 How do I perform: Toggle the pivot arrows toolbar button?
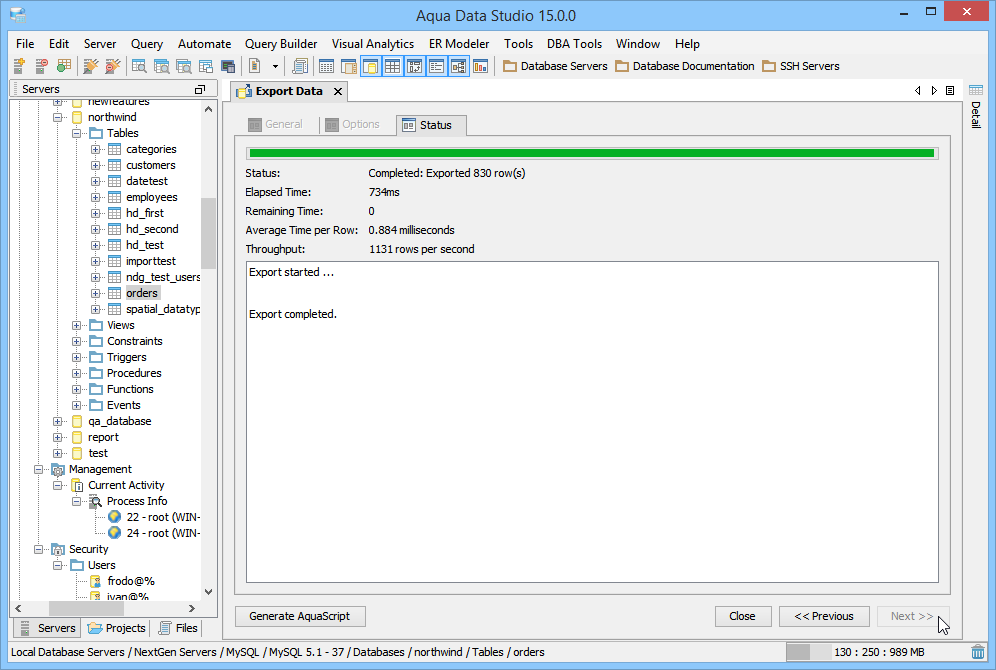tap(415, 65)
